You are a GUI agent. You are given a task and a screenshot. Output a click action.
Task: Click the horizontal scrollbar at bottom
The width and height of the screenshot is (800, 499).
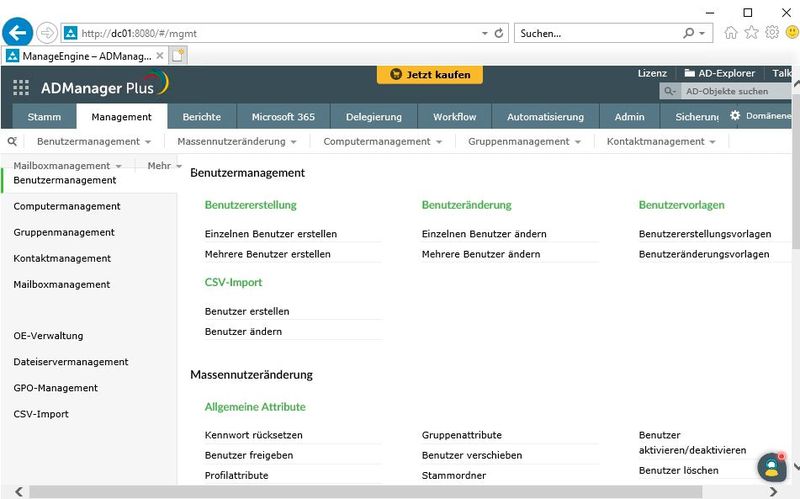(365, 492)
